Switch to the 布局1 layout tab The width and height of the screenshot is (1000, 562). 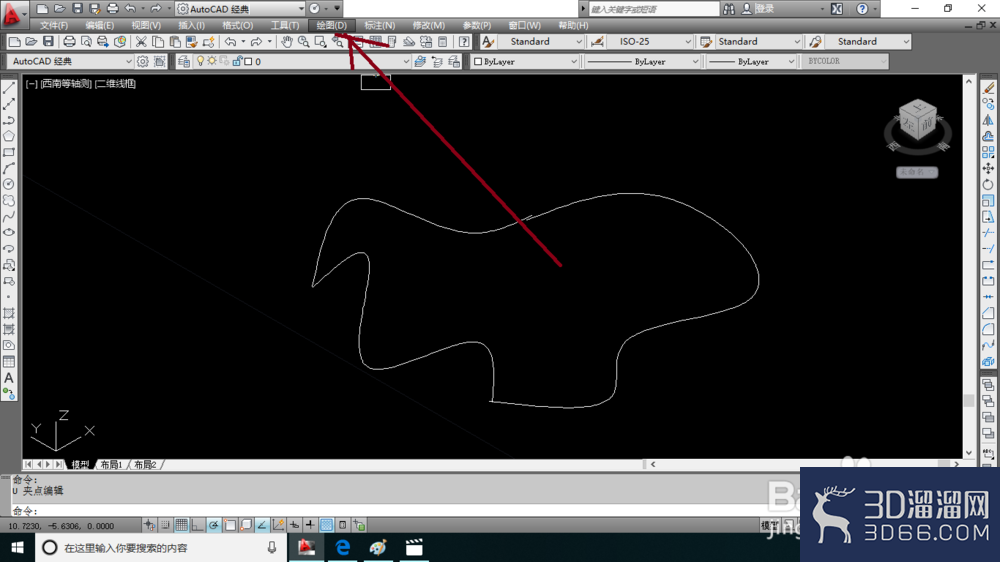coord(111,464)
